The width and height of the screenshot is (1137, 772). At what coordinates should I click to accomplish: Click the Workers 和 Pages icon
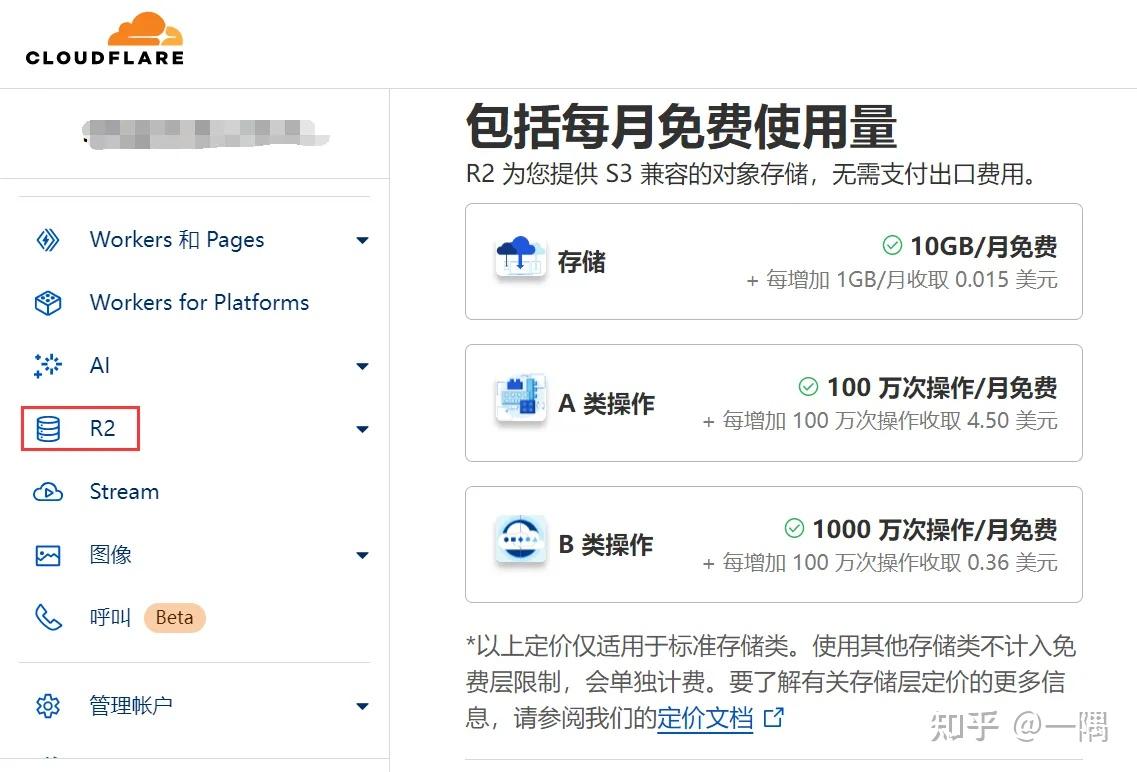(47, 239)
